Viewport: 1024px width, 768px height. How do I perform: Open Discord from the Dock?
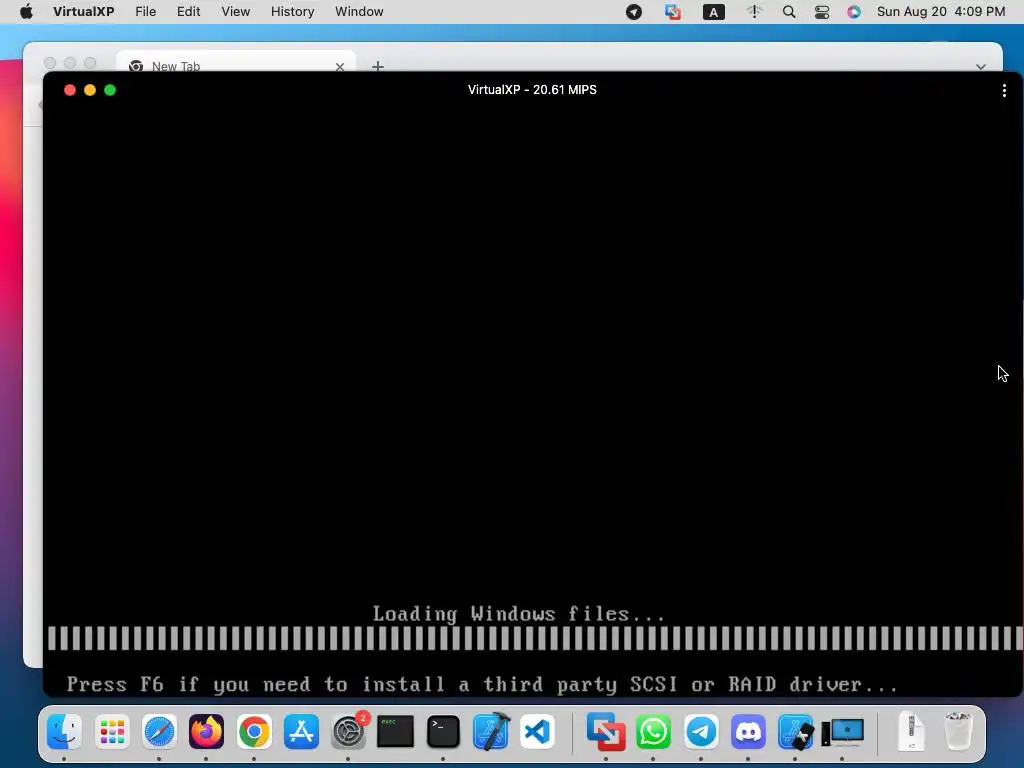tap(748, 731)
